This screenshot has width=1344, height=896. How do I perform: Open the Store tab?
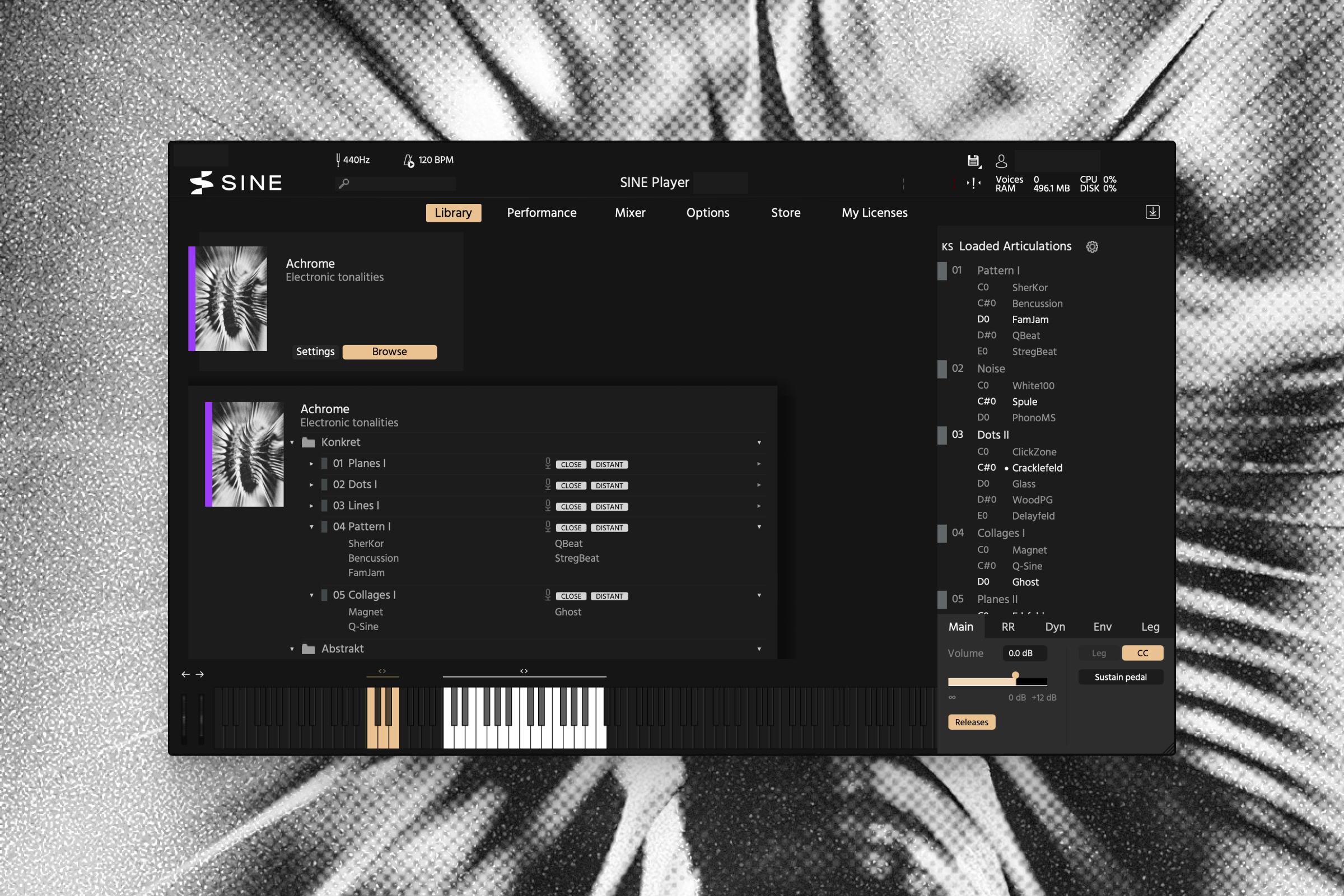coord(786,213)
